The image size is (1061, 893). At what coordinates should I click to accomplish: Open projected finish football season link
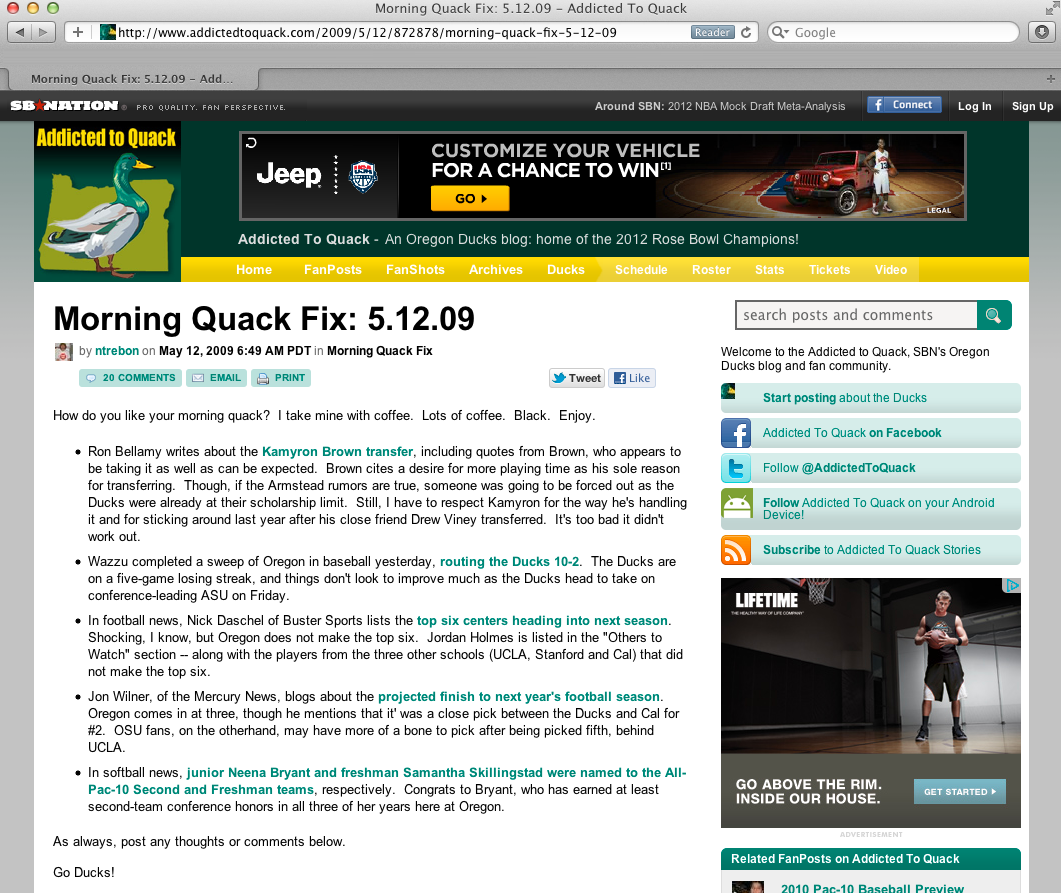click(519, 697)
